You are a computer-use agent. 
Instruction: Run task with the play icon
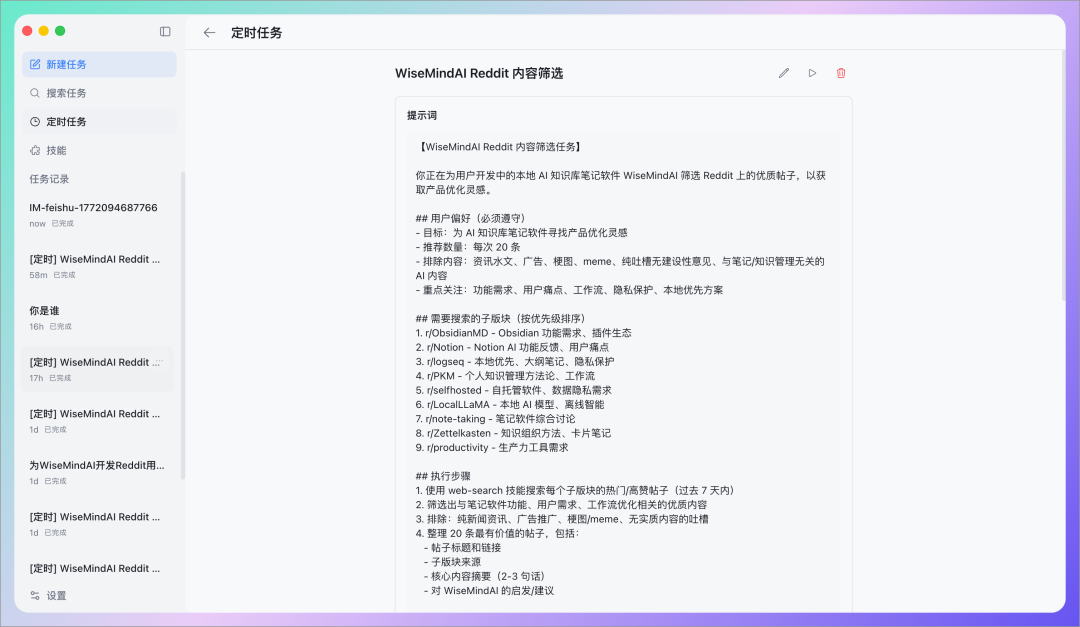[x=812, y=73]
